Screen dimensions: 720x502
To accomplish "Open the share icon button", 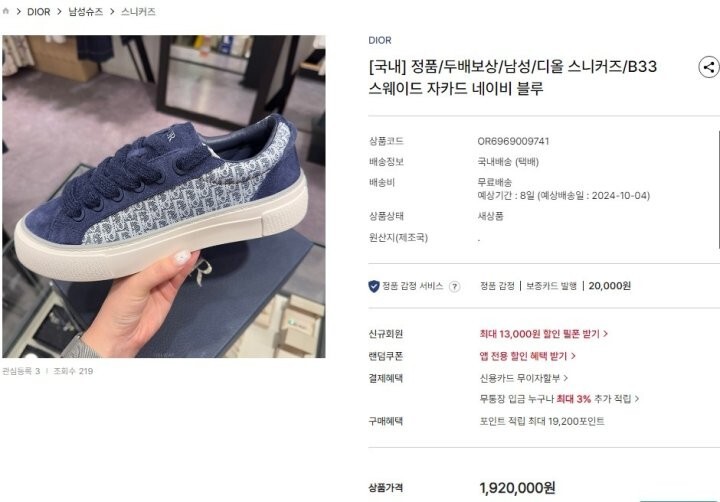I will click(709, 68).
